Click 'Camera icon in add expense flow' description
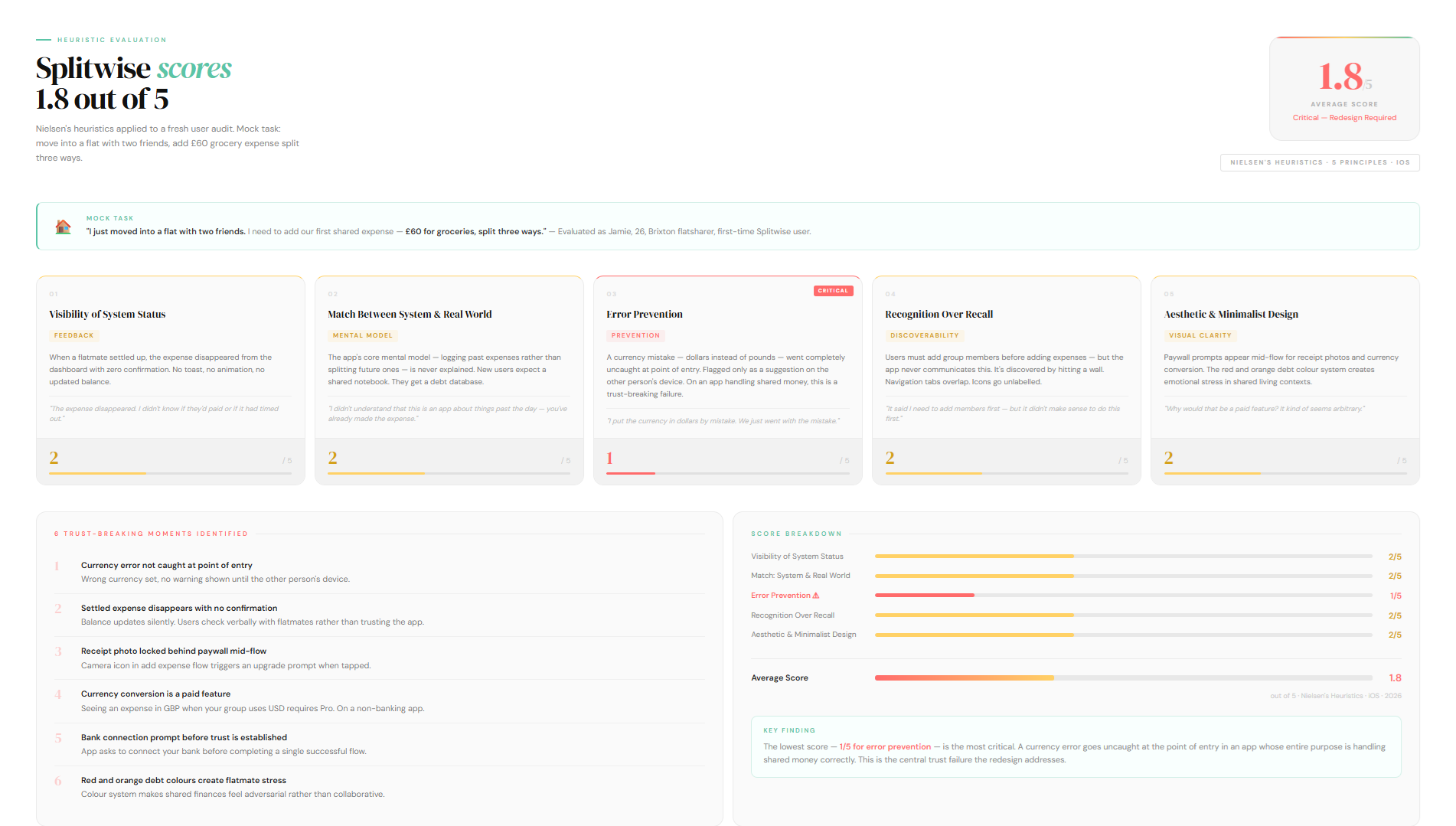1456x826 pixels. tap(226, 666)
